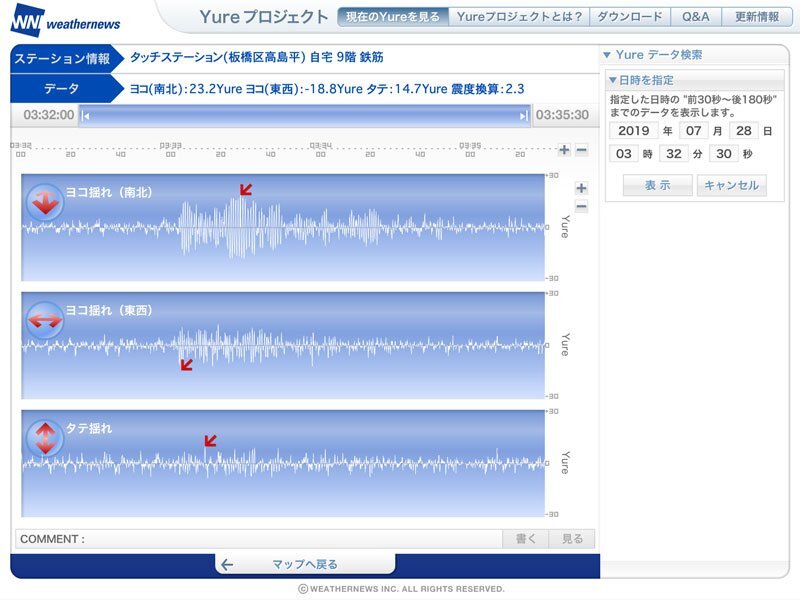Open the 更新情報 tab
Screen dimensions: 800x600
pyautogui.click(x=757, y=17)
